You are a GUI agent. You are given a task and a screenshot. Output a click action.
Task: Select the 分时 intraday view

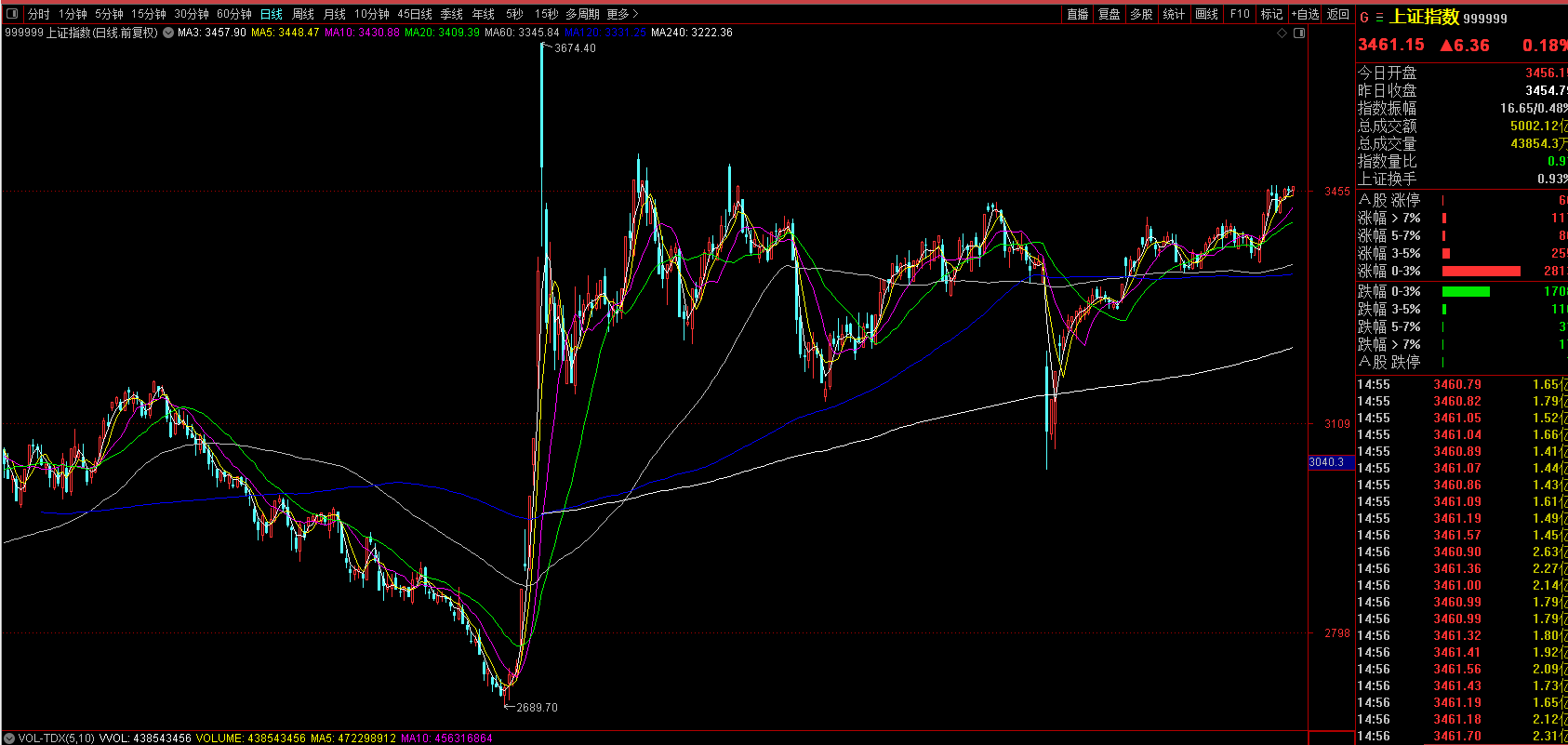coord(39,14)
